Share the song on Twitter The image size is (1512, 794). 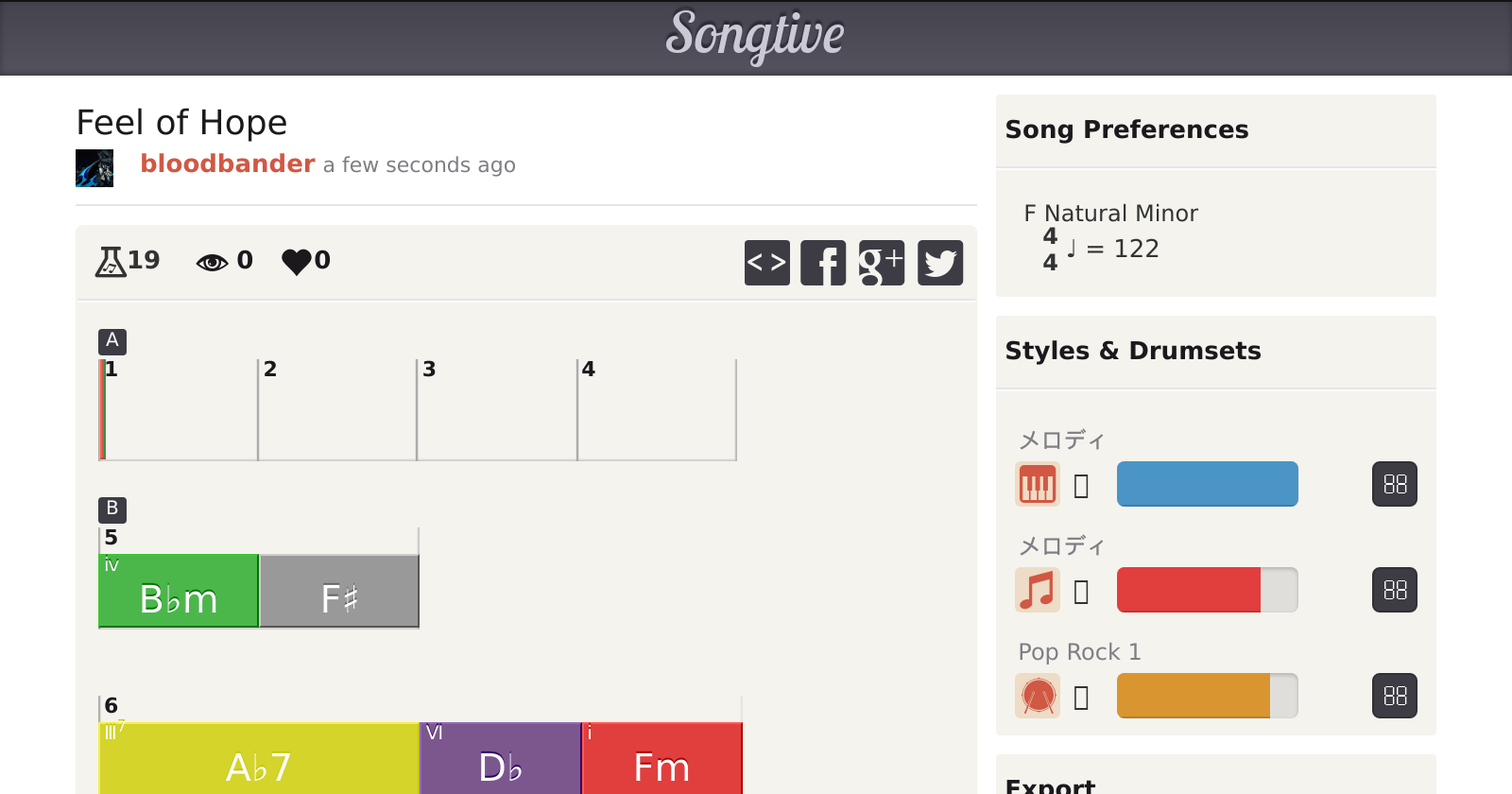(940, 262)
